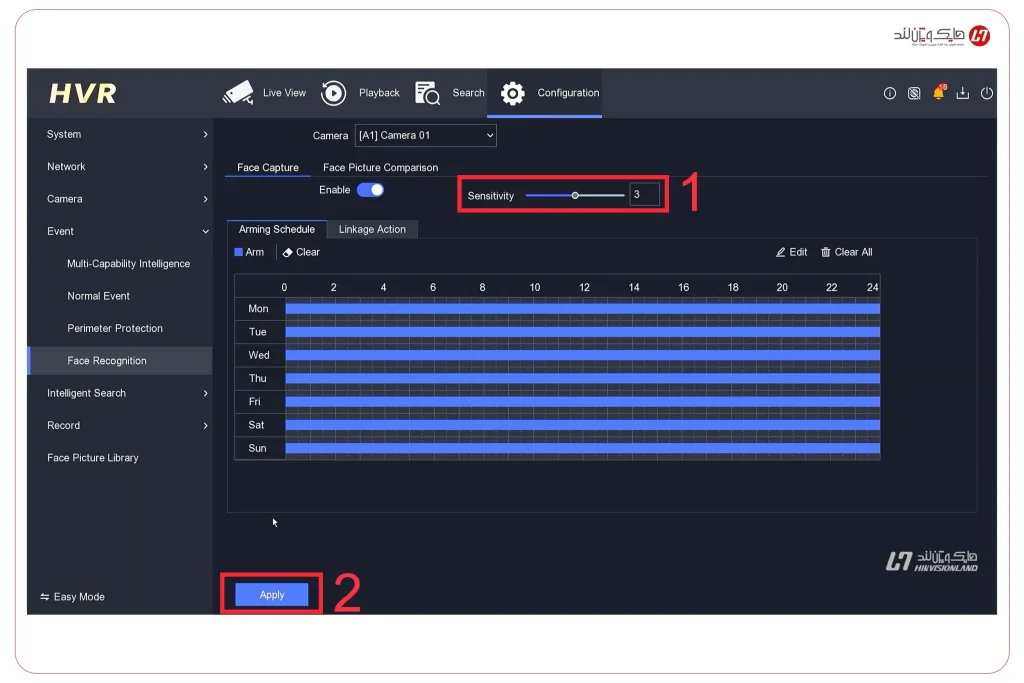This screenshot has height=683, width=1024.
Task: Open the Camera selection dropdown
Action: pyautogui.click(x=425, y=135)
